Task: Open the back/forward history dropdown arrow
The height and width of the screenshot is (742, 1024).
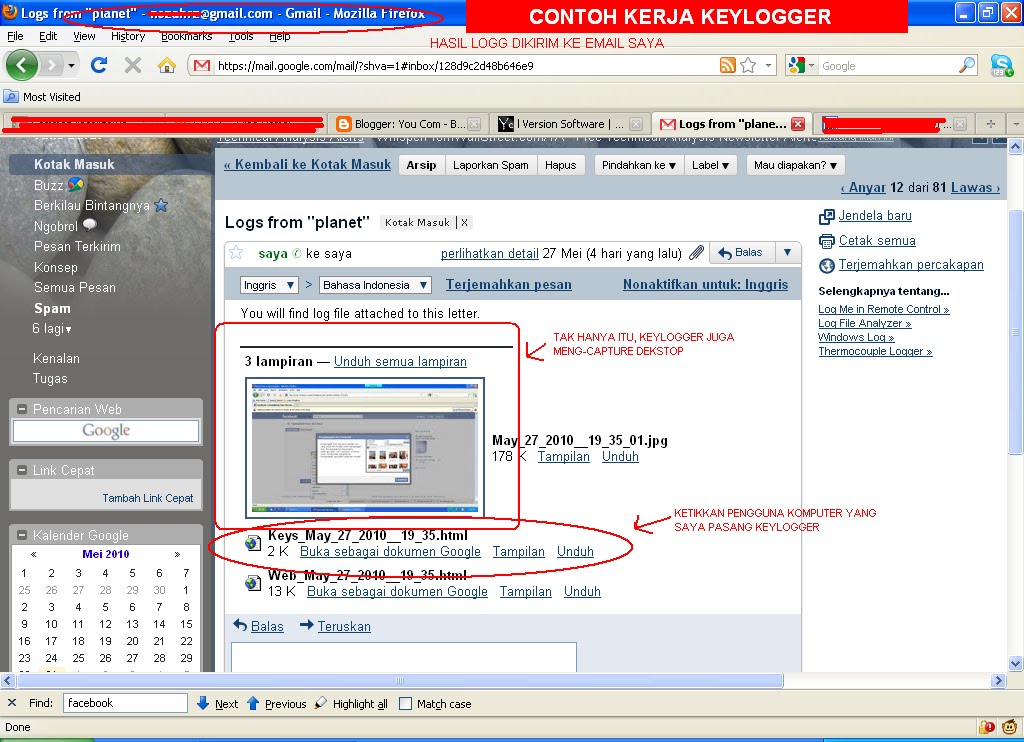Action: click(71, 65)
